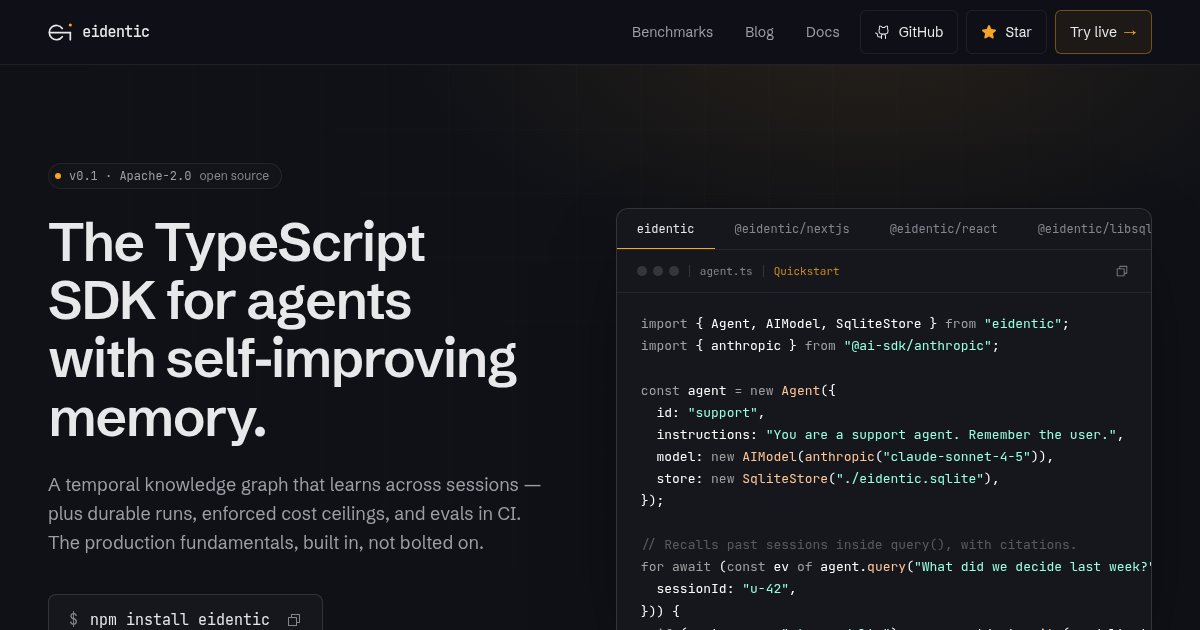
Task: Click the GitHub button
Action: 908,32
